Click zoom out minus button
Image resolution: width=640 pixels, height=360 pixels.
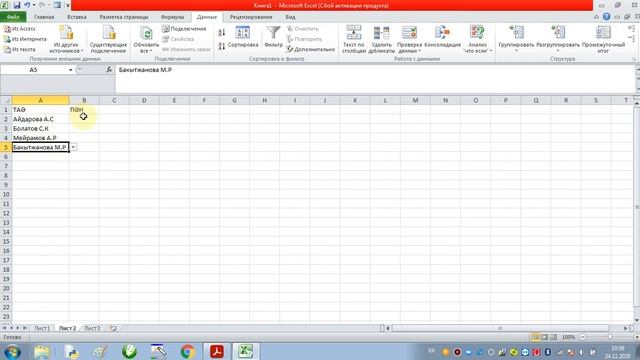(583, 337)
